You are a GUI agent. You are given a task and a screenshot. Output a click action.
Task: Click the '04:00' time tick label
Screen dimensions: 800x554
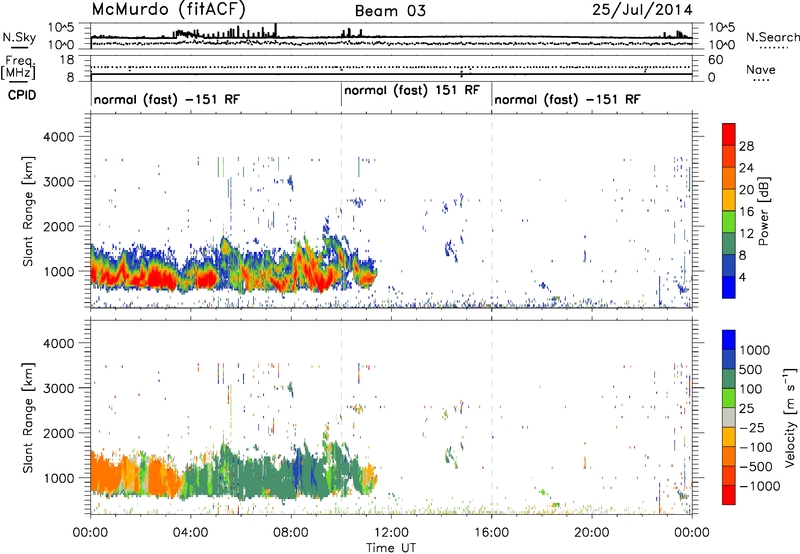point(190,533)
